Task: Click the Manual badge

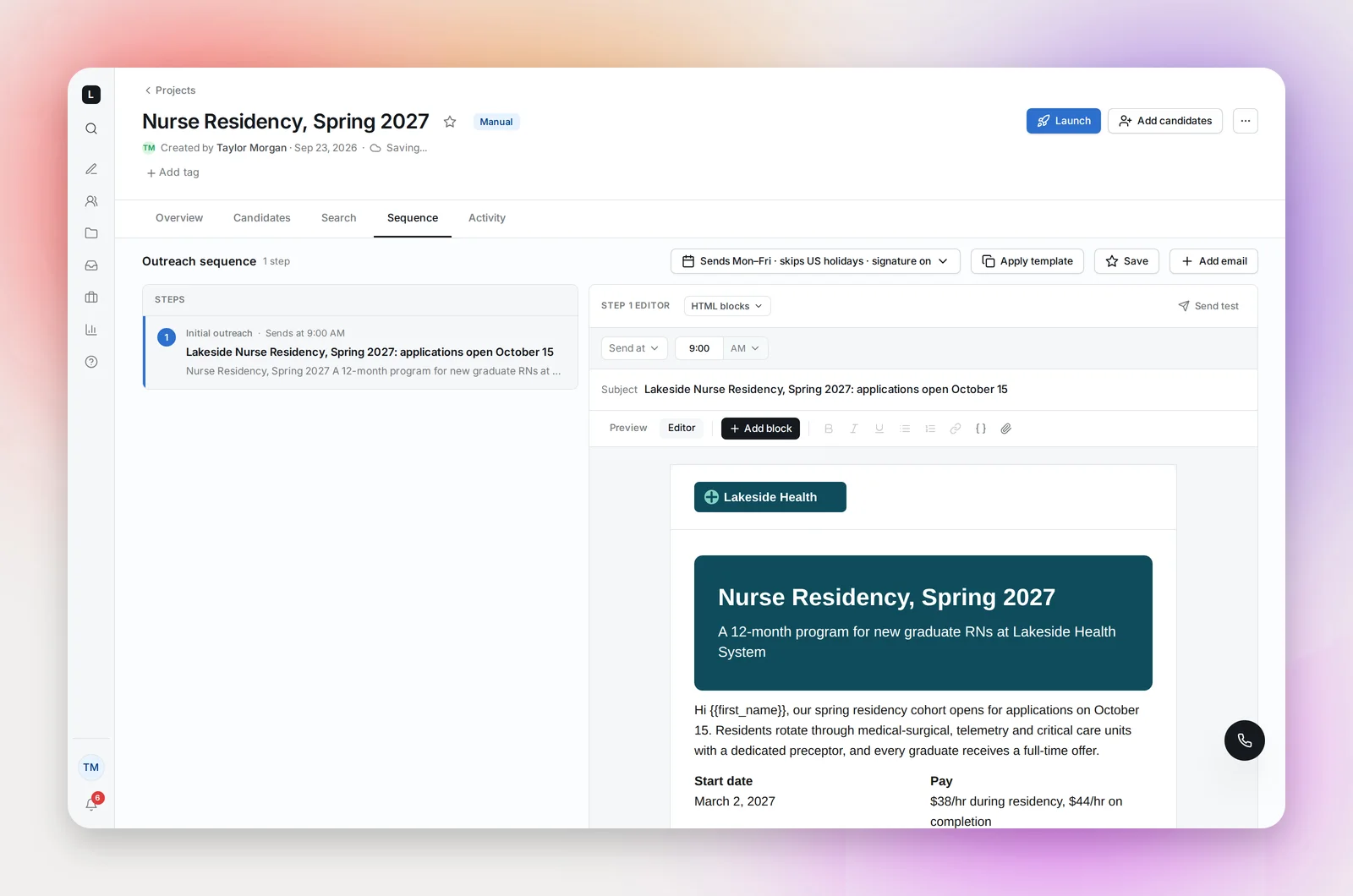Action: coord(496,122)
